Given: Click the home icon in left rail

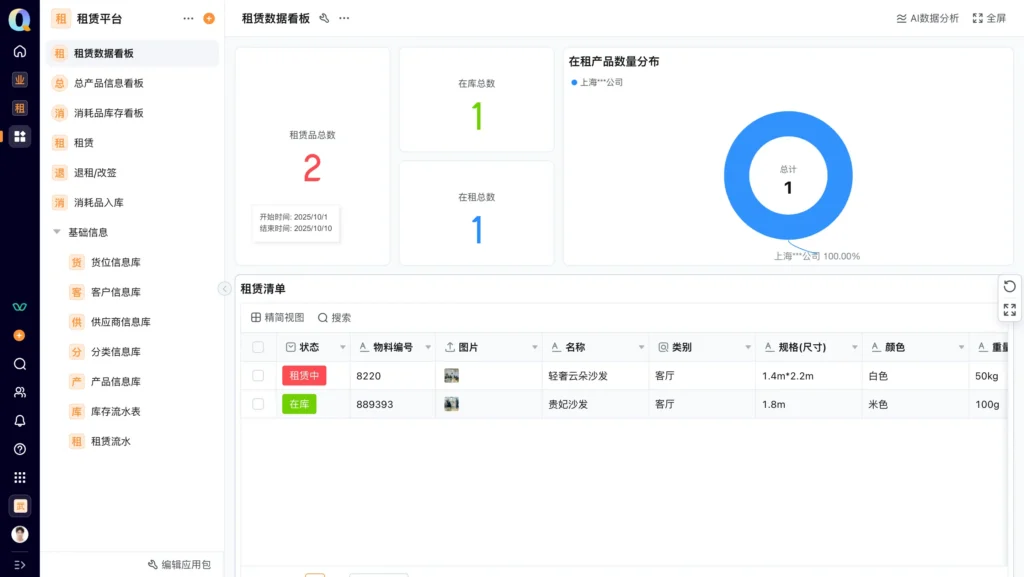Looking at the screenshot, I should (19, 51).
